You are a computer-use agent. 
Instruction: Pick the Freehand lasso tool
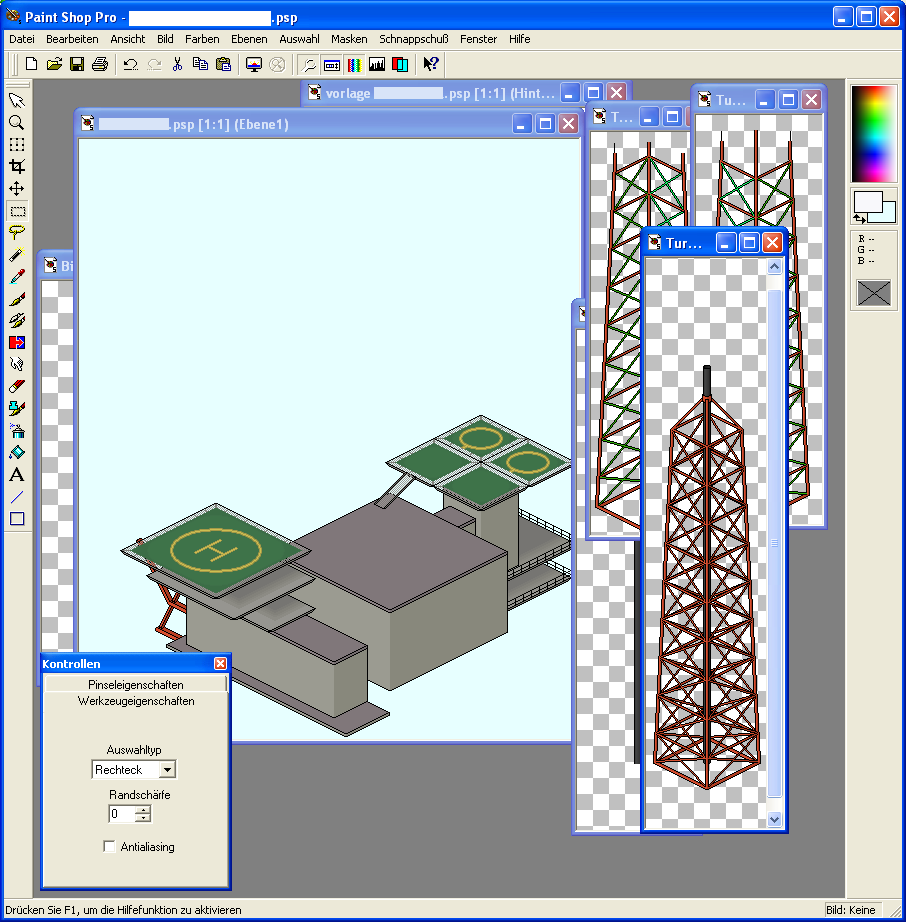17,232
